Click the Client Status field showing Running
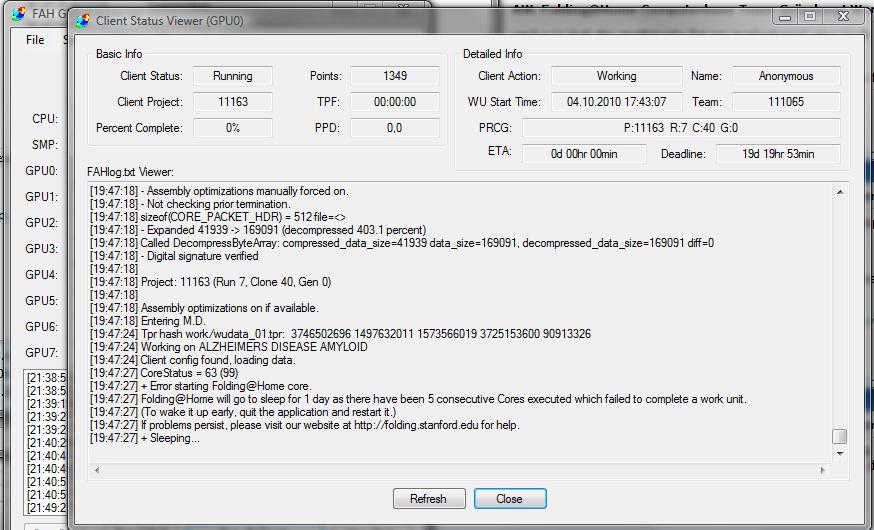The image size is (874, 530). click(232, 76)
